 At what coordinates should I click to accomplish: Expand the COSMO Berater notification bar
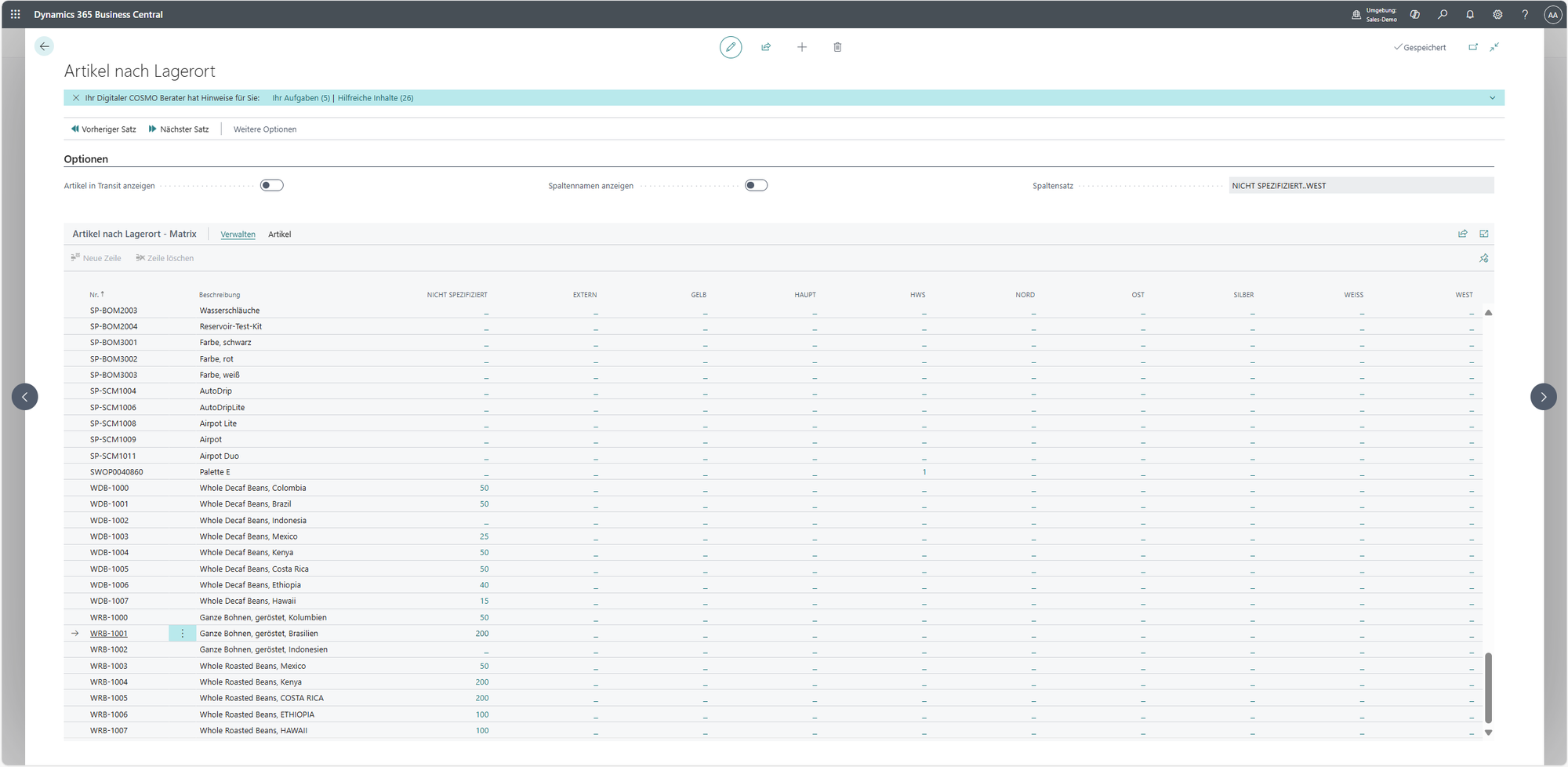point(1492,98)
